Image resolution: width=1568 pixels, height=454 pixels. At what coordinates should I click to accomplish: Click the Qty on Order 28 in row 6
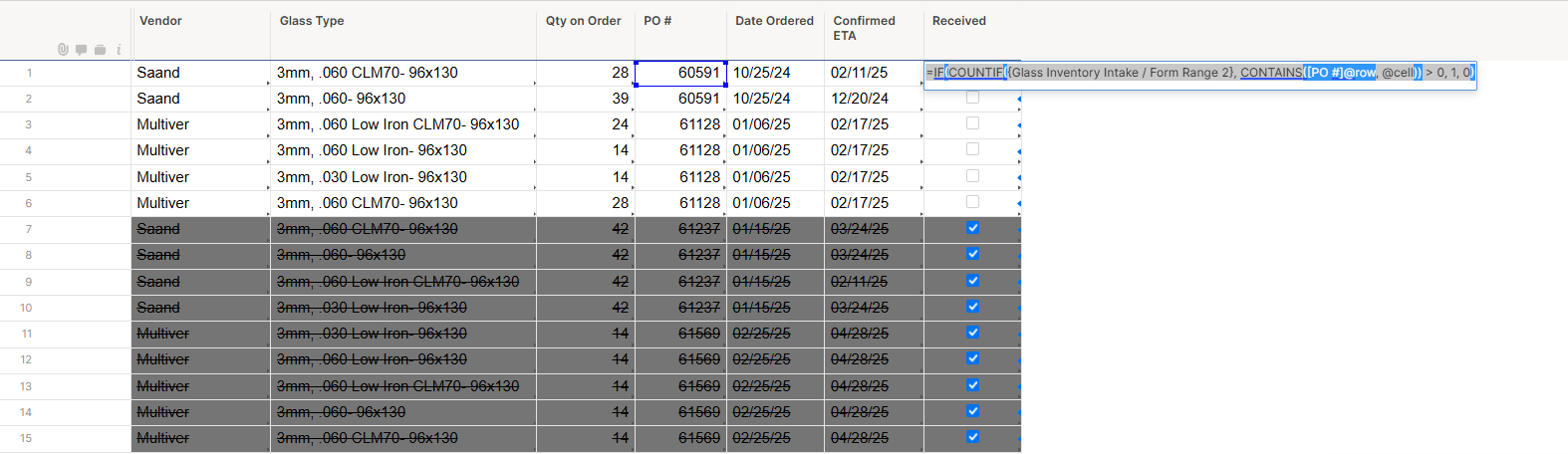tap(586, 203)
